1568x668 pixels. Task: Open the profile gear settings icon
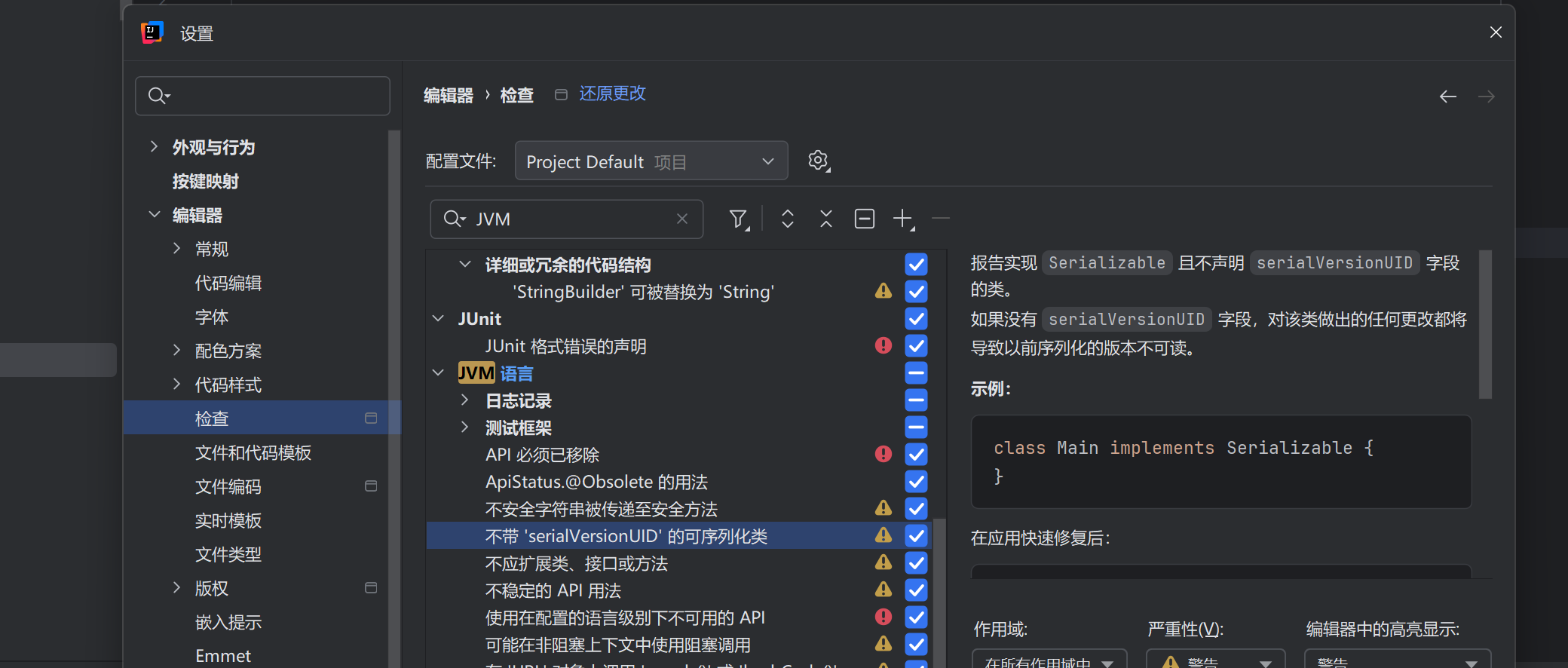coord(818,161)
